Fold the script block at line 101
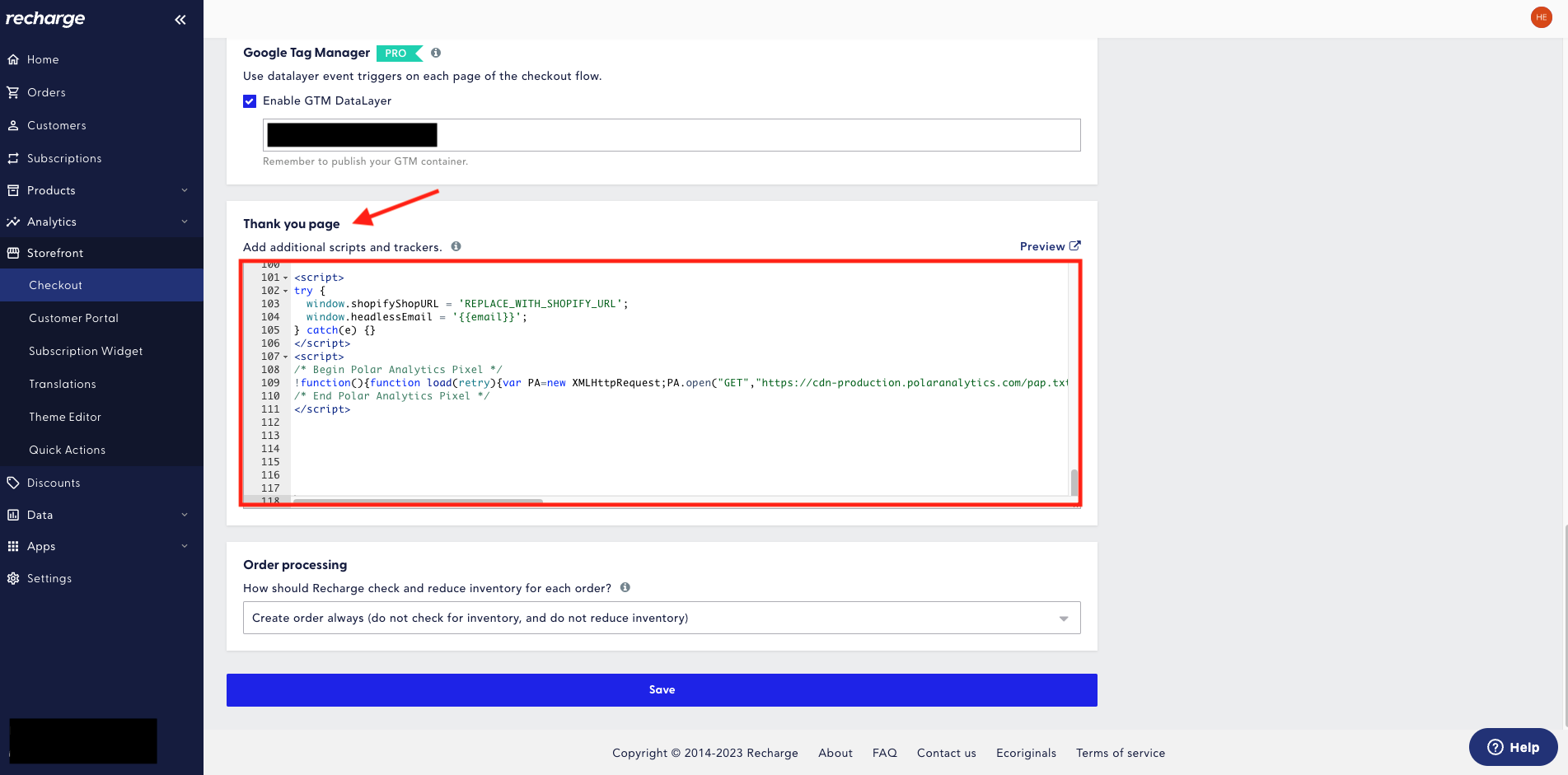This screenshot has height=775, width=1568. (286, 278)
